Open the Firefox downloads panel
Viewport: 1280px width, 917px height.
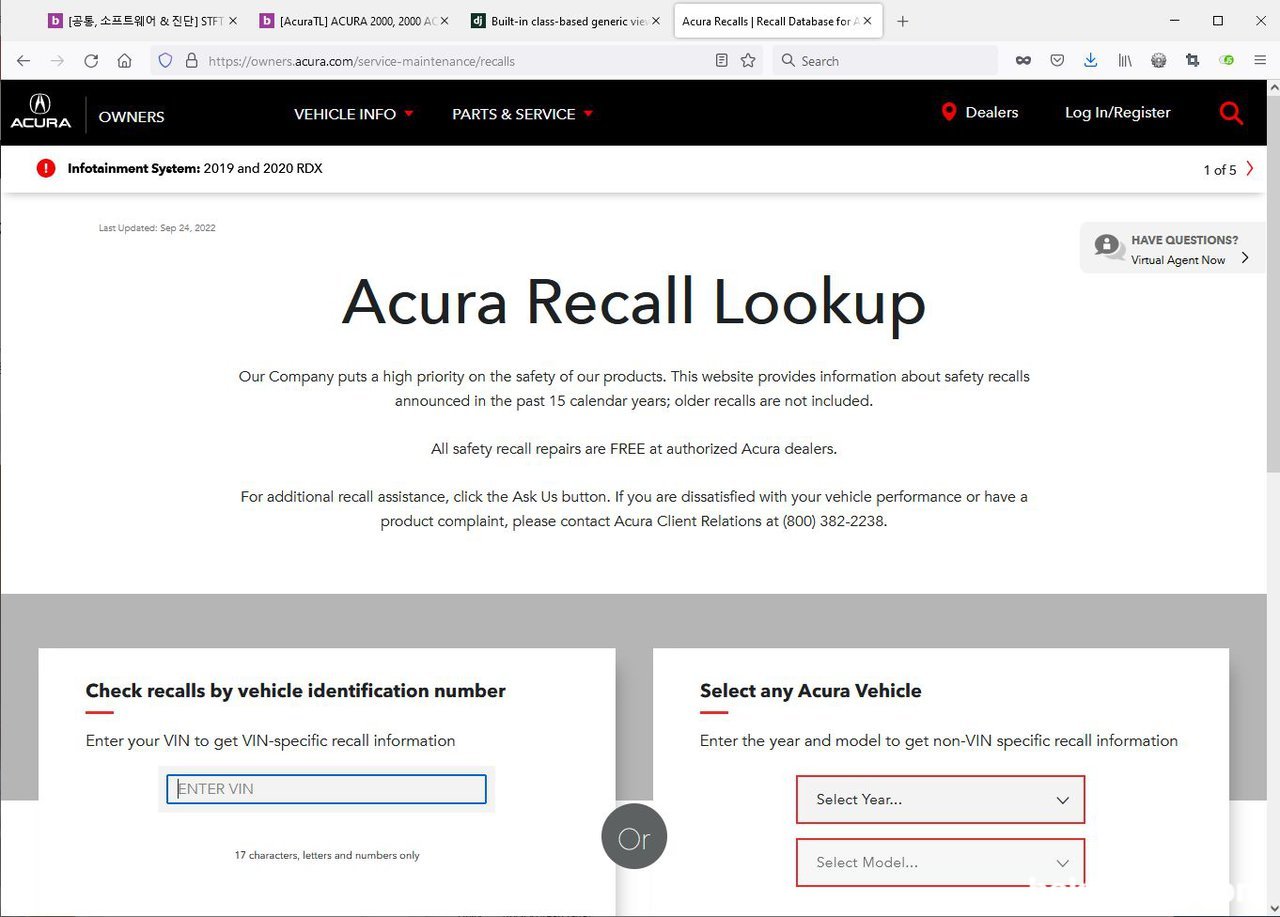[1091, 61]
